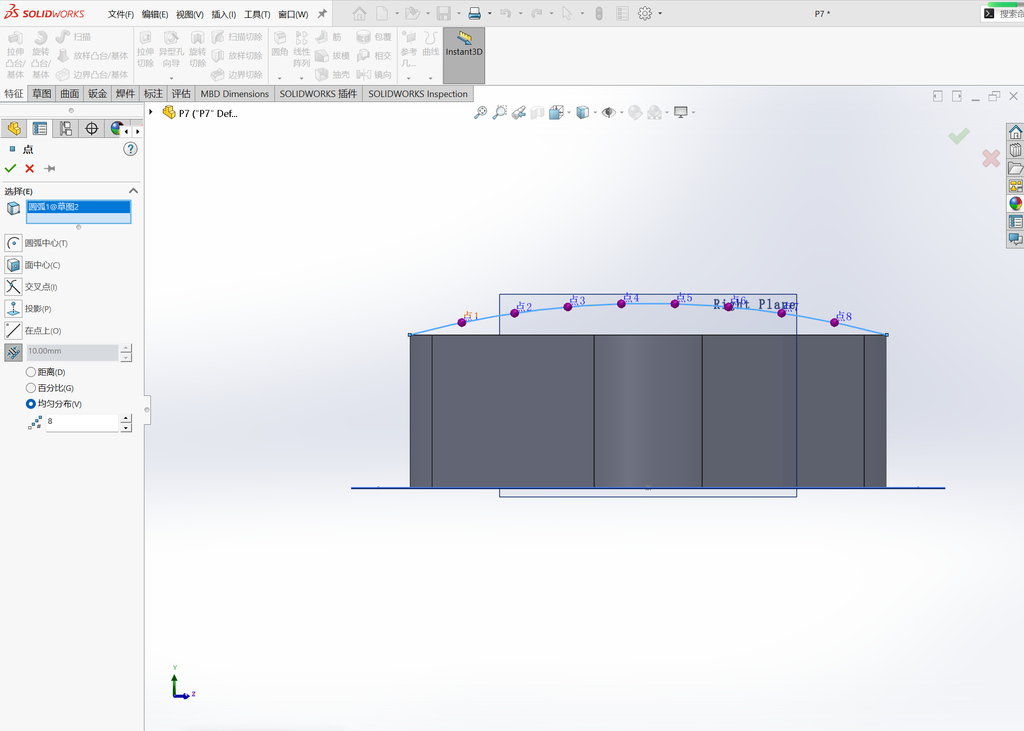Image resolution: width=1024 pixels, height=731 pixels.
Task: Increase the point count with up spinner
Action: [126, 418]
